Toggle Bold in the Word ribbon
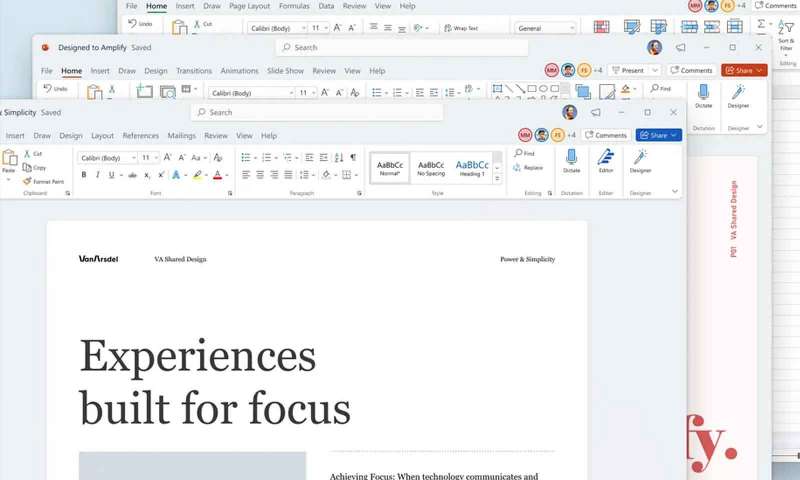Viewport: 800px width, 480px height. pos(84,175)
